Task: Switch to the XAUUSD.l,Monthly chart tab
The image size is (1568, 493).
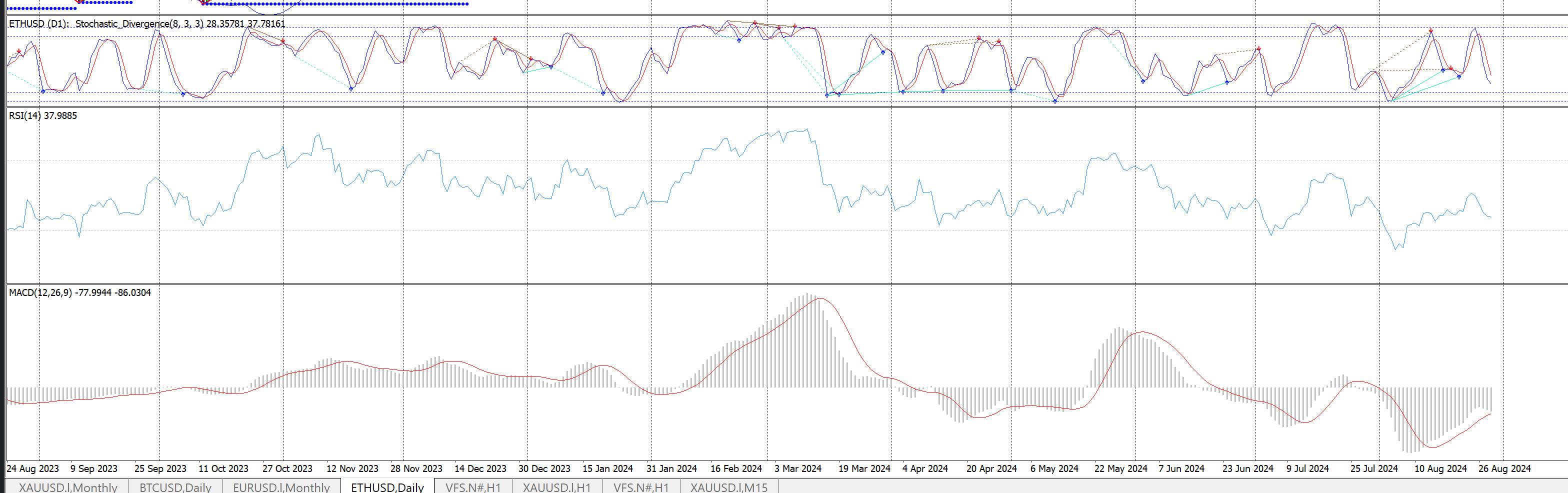Action: [67, 487]
